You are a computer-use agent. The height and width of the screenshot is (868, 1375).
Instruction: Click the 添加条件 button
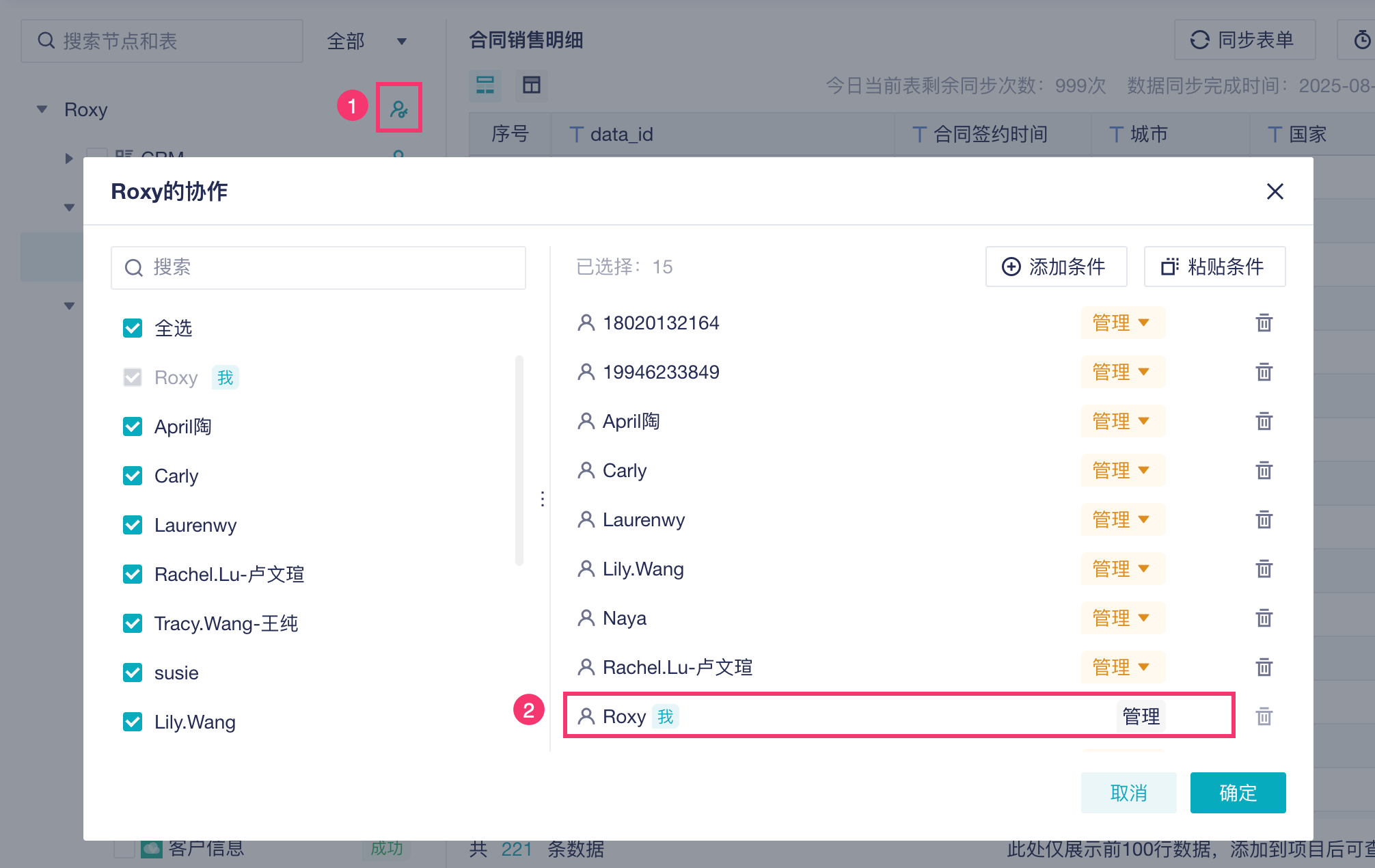tap(1055, 267)
